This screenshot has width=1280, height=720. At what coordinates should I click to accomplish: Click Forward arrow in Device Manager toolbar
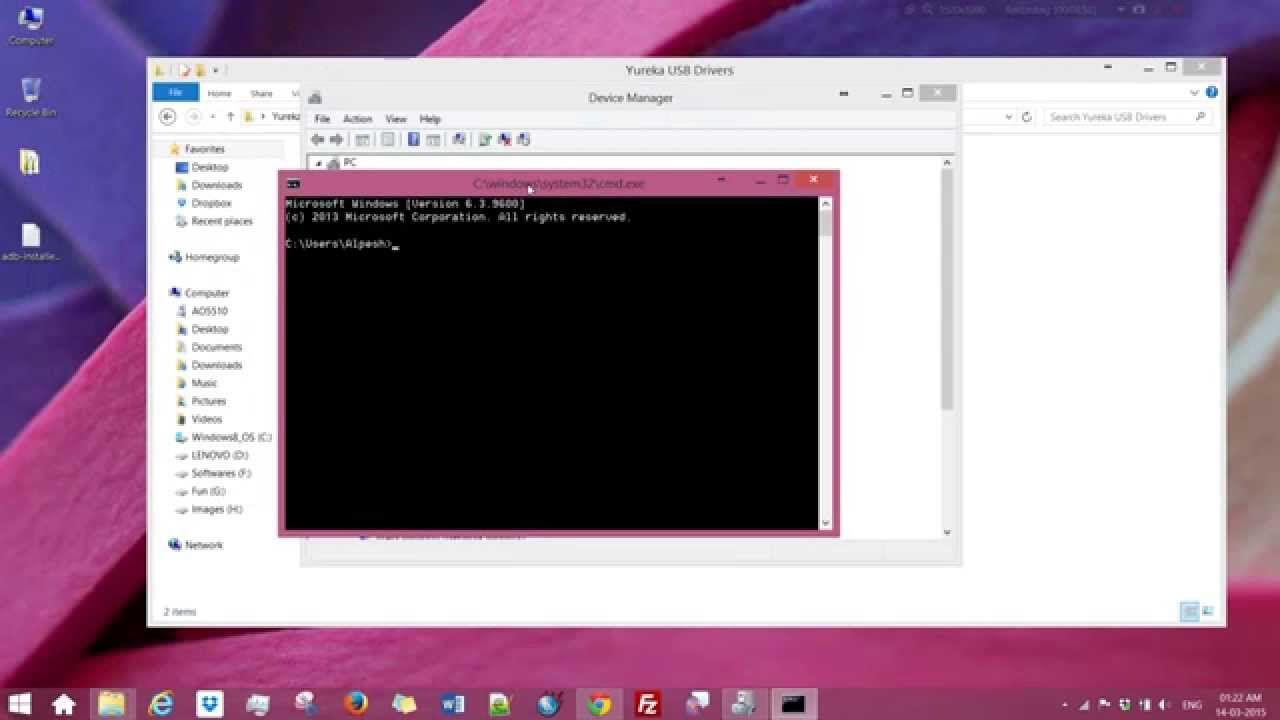[336, 140]
